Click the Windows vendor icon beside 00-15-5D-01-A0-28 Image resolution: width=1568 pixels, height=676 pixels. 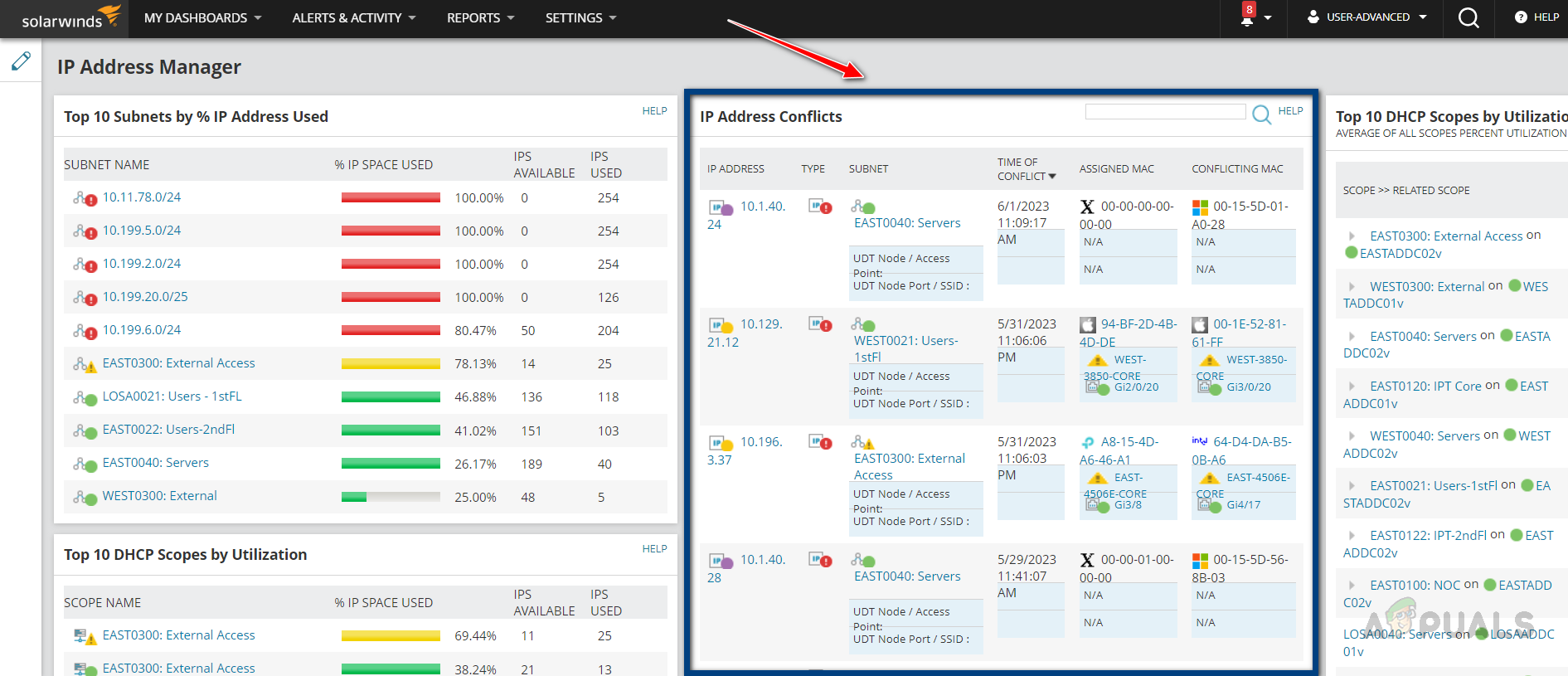coord(1200,207)
